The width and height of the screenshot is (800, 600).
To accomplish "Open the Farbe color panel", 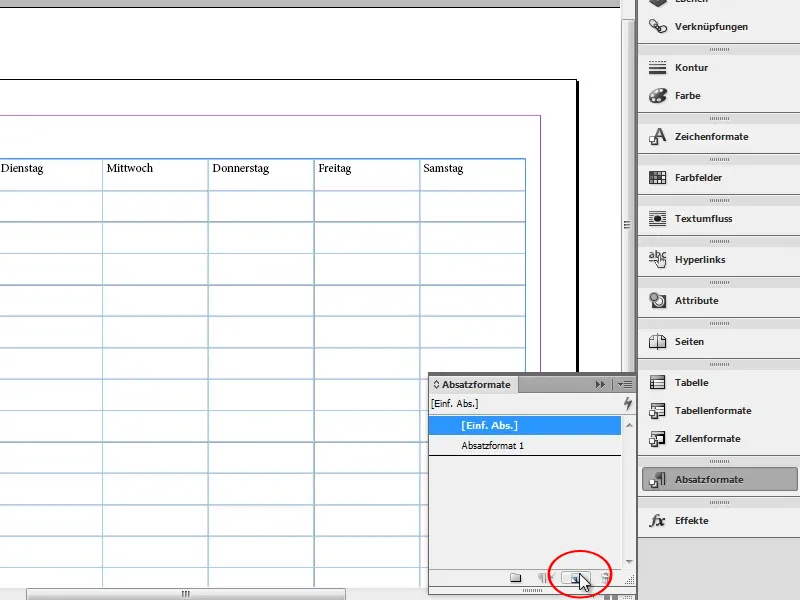I will 718,95.
